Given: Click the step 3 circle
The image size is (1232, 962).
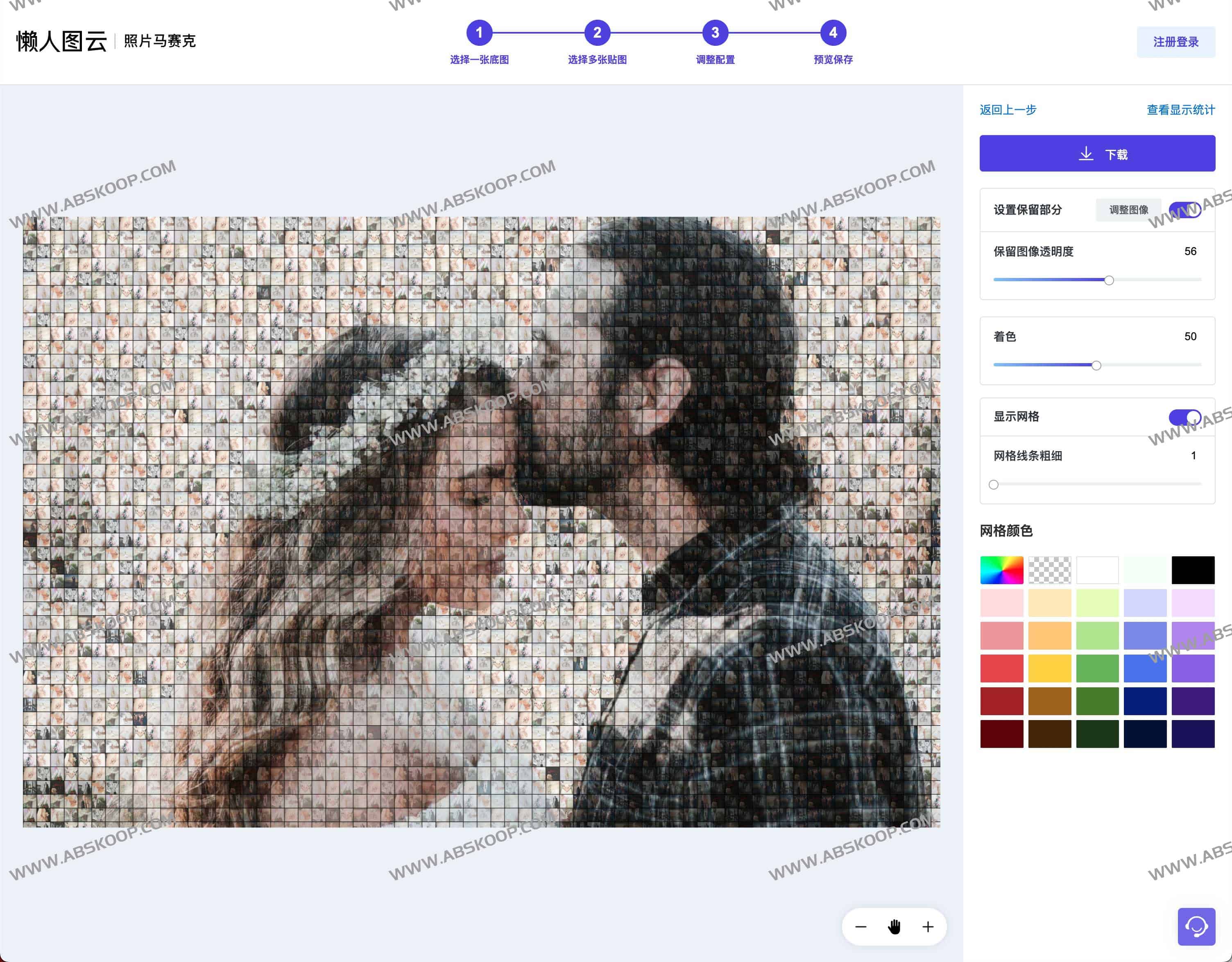Looking at the screenshot, I should tap(715, 33).
